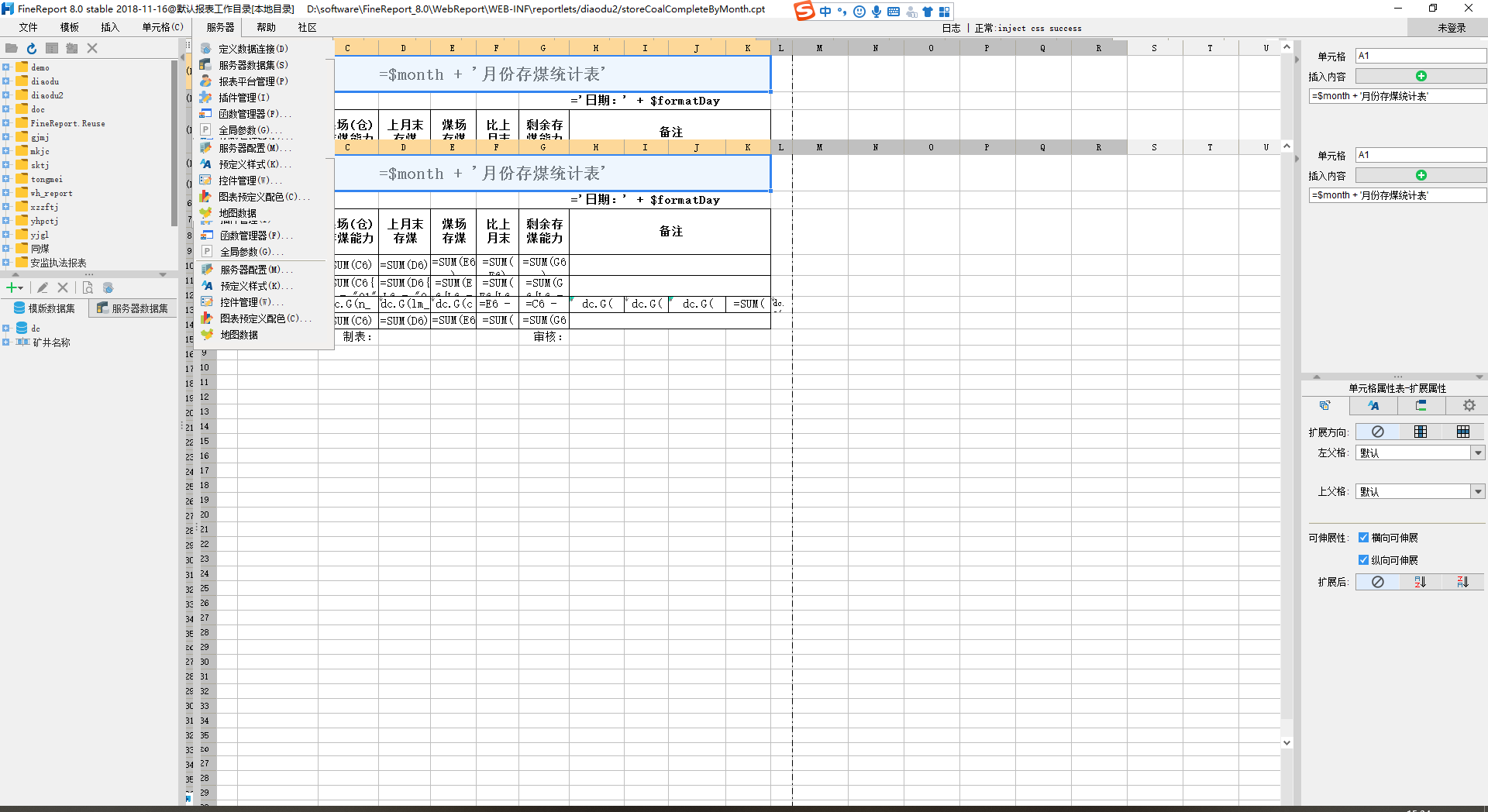This screenshot has width=1488, height=812.
Task: Switch to 模版数据集 tab
Action: 44,308
